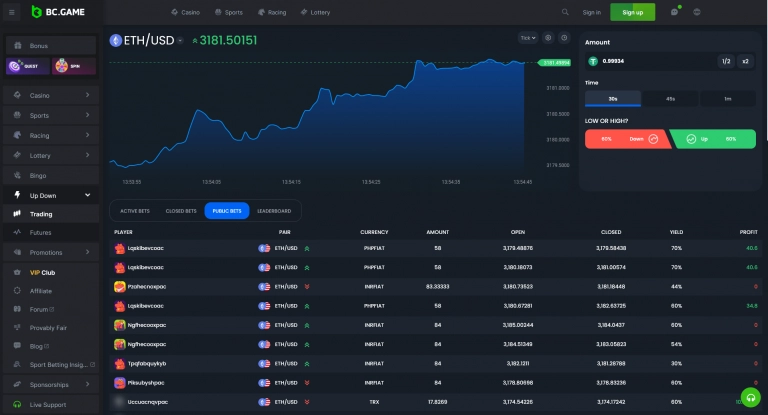Viewport: 768px width, 415px height.
Task: Click the green Sign up button
Action: click(632, 12)
